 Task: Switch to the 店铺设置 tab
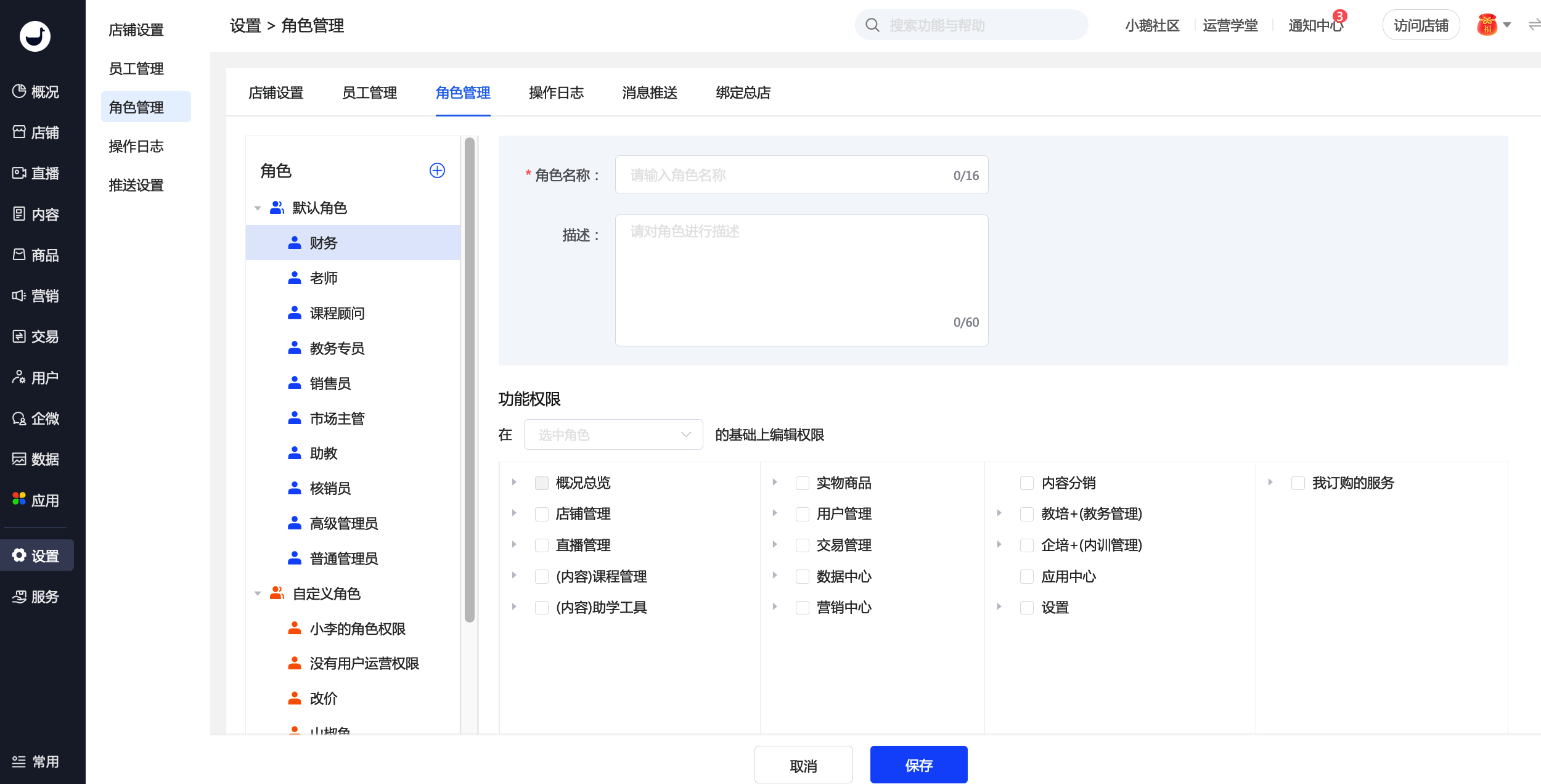[276, 93]
